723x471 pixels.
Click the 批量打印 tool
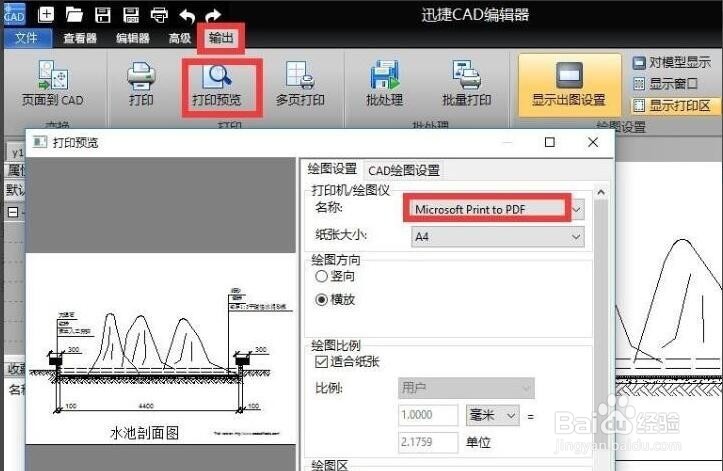pos(467,83)
